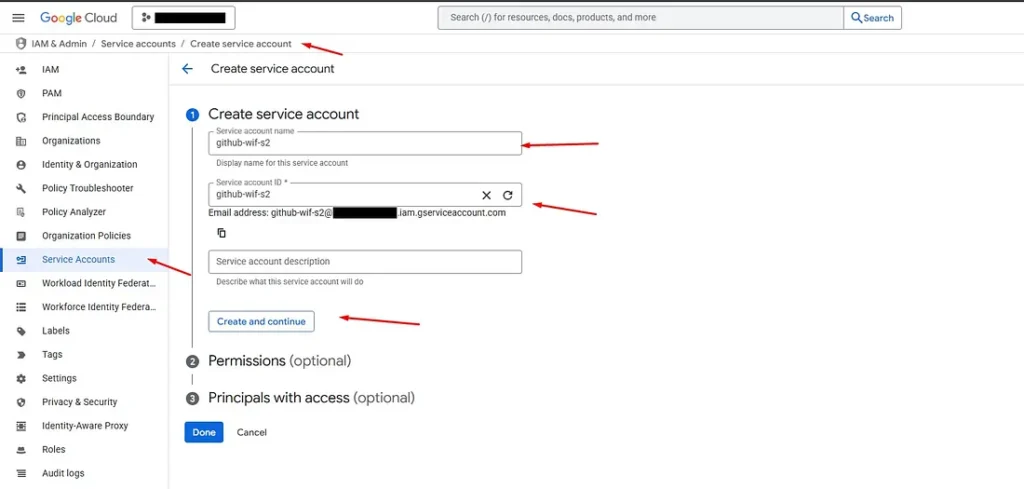The height and width of the screenshot is (489, 1024).
Task: Clear the Service account ID field
Action: tap(487, 195)
